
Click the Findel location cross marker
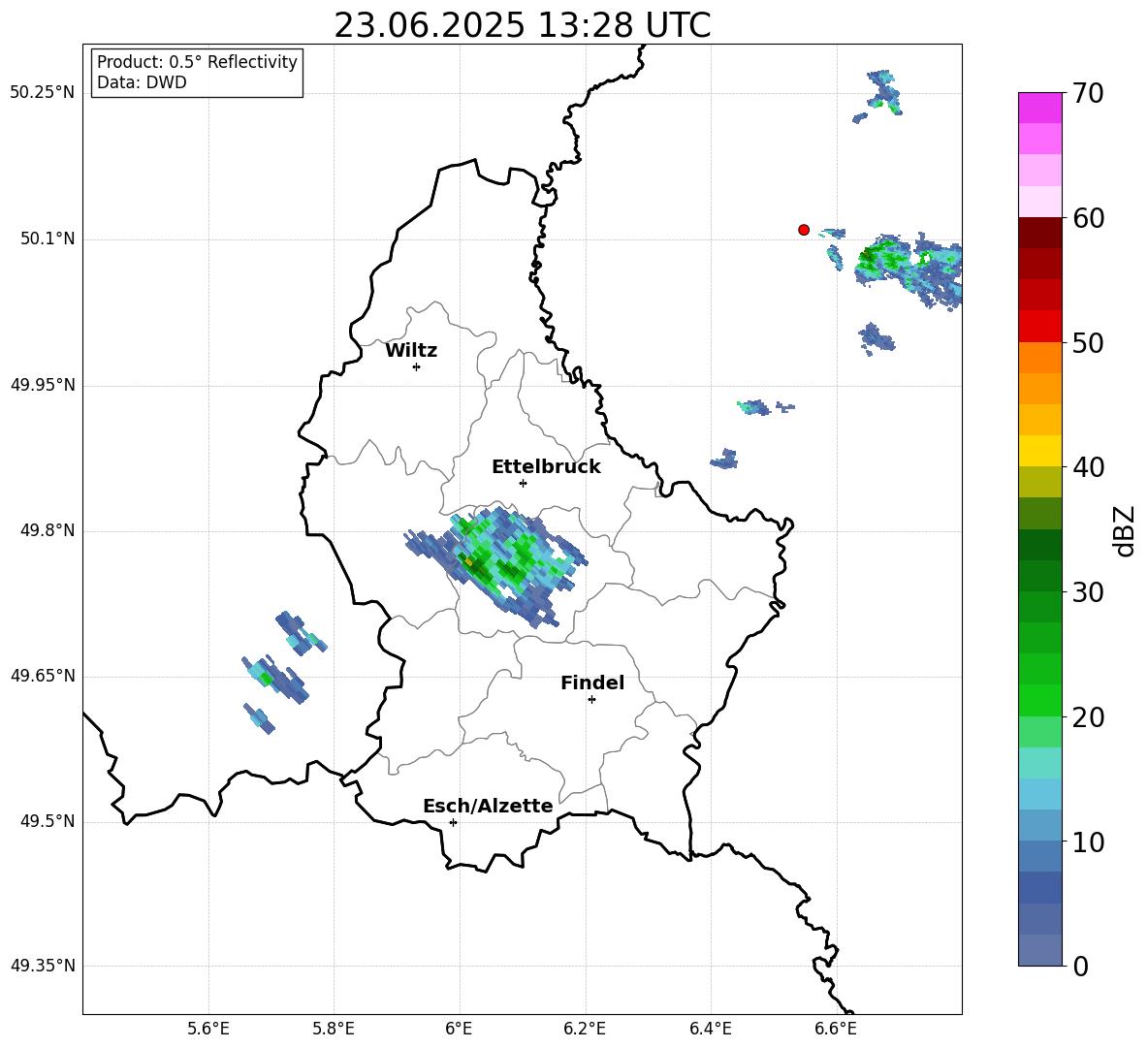coord(591,700)
